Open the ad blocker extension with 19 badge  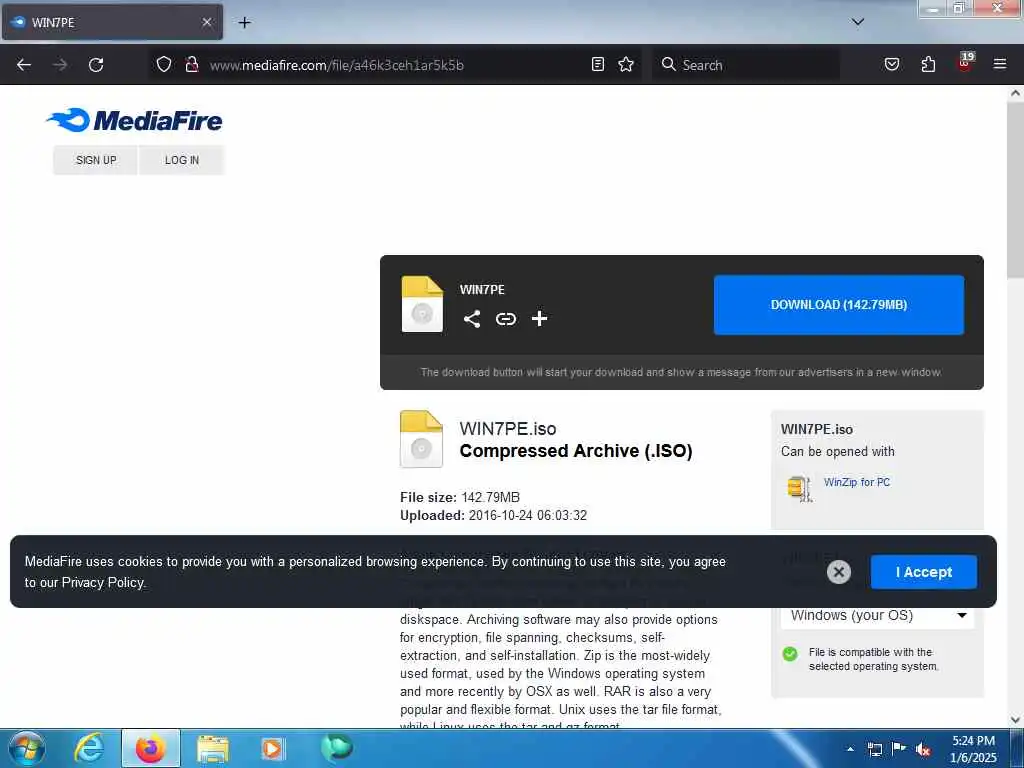click(965, 63)
